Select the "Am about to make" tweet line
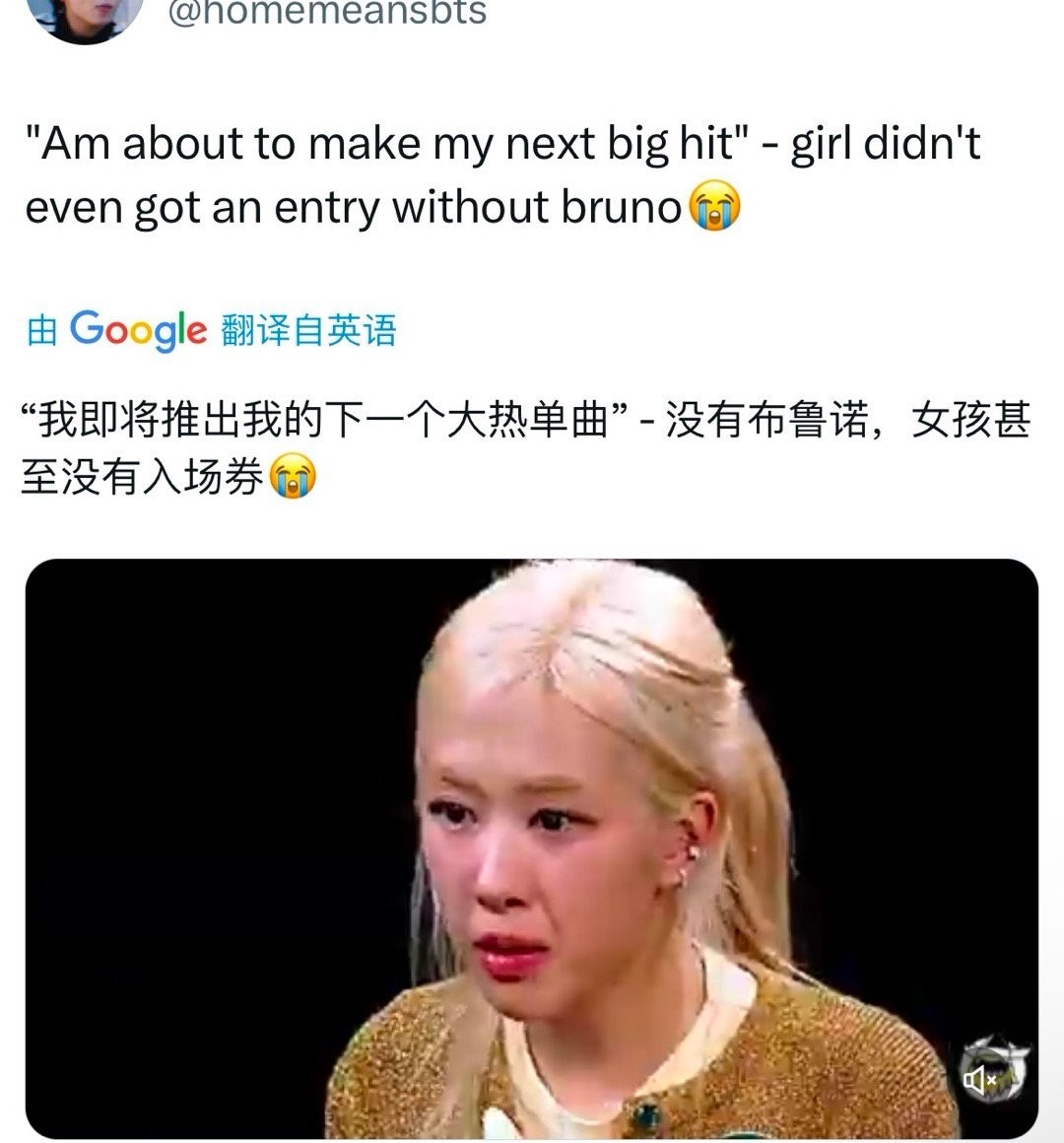Screen dimensions: 1064x1143 (502, 143)
